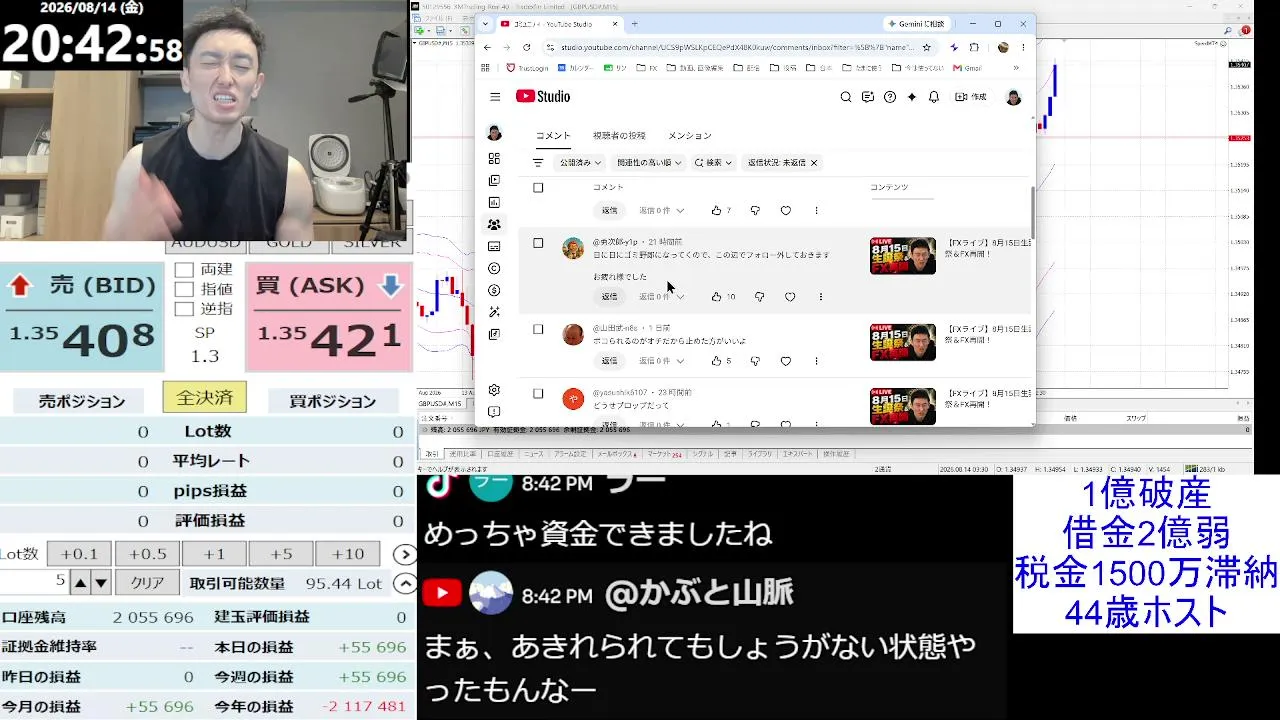Screen dimensions: 1280x720
Task: Tick the select-all comments checkbox
Action: point(538,187)
